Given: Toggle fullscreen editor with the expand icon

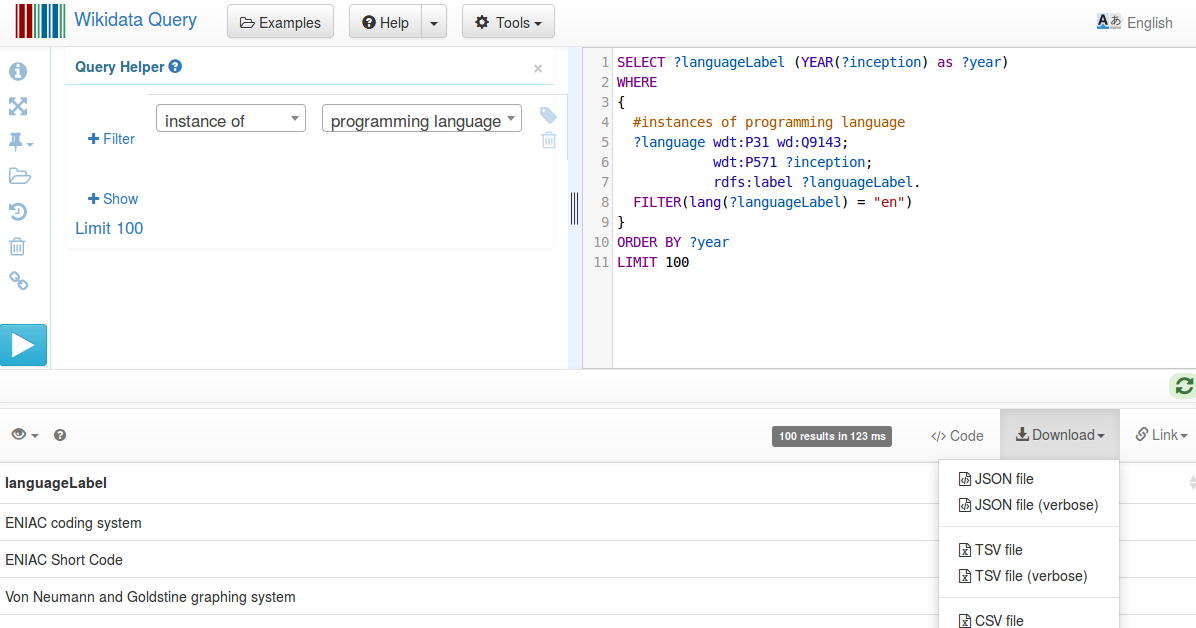Looking at the screenshot, I should point(18,106).
